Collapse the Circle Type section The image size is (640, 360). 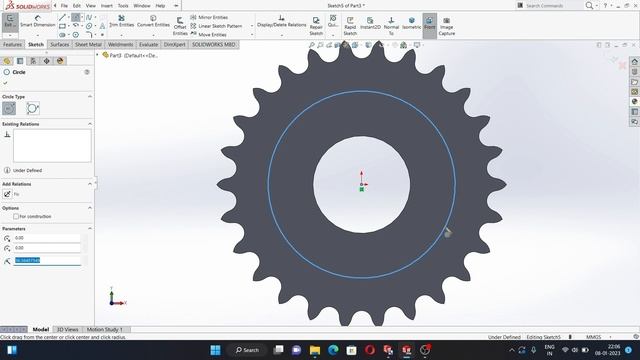[90, 96]
